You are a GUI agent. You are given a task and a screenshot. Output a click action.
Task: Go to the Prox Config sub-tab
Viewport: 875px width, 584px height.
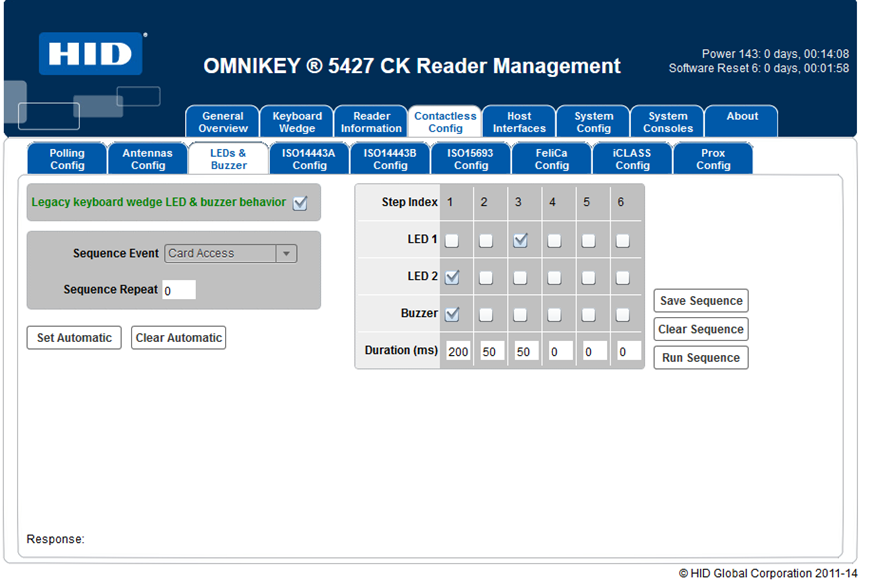coord(713,159)
